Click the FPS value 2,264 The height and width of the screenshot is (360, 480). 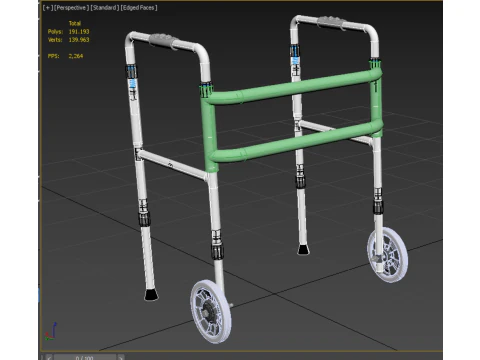tap(76, 56)
